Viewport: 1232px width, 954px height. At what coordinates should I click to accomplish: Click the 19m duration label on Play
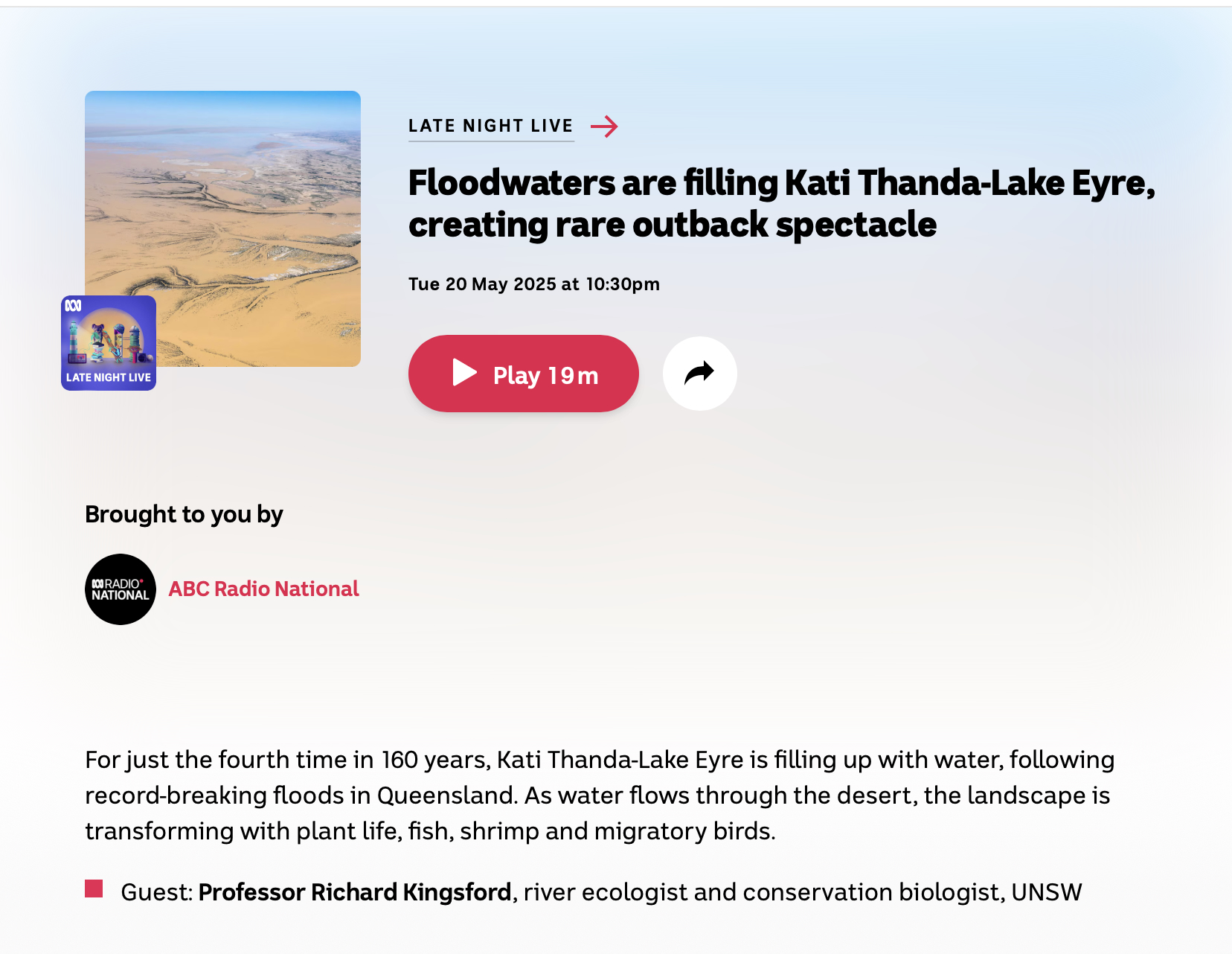click(x=573, y=376)
